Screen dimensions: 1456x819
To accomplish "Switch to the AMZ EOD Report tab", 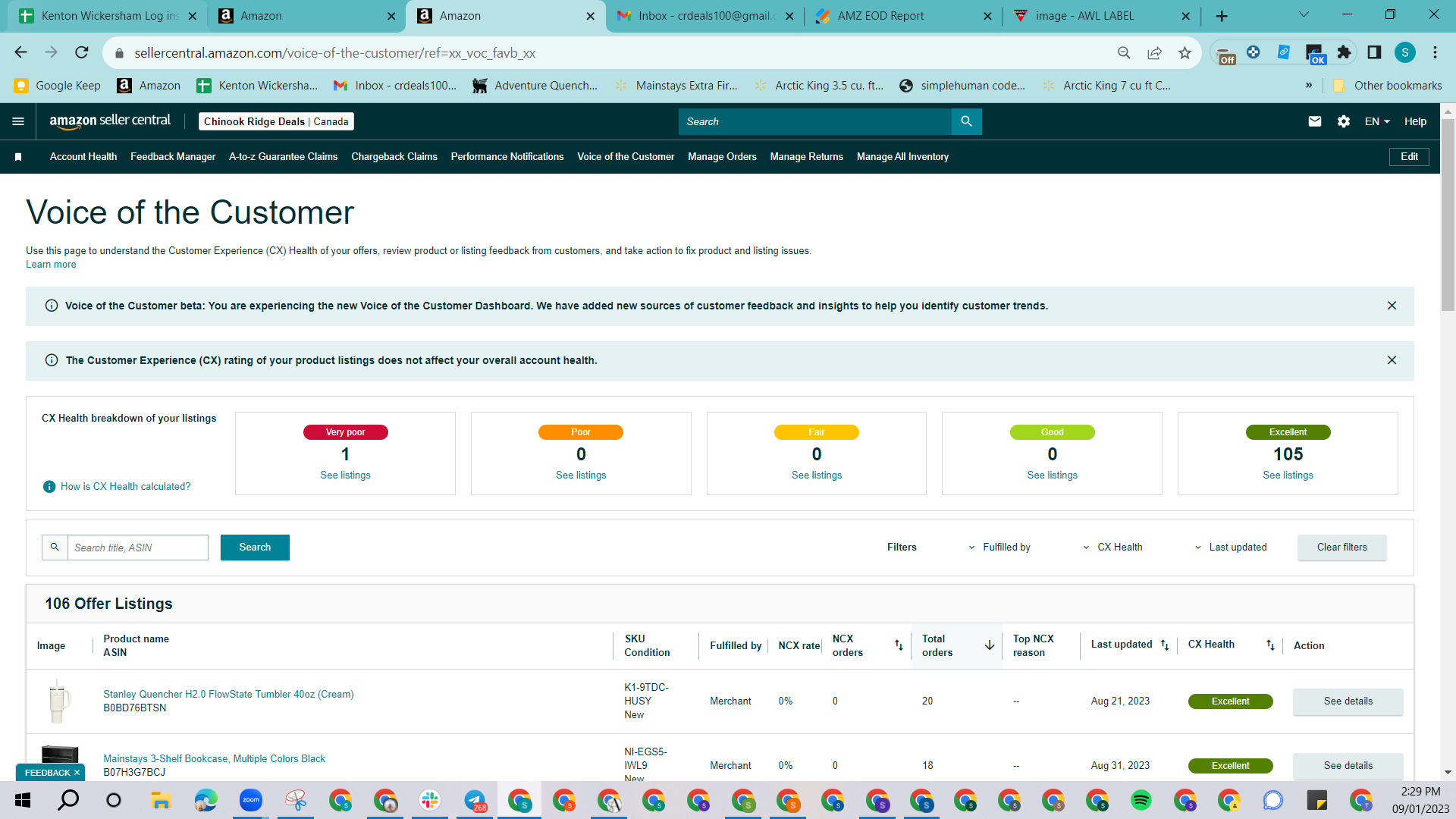I will 902,16.
